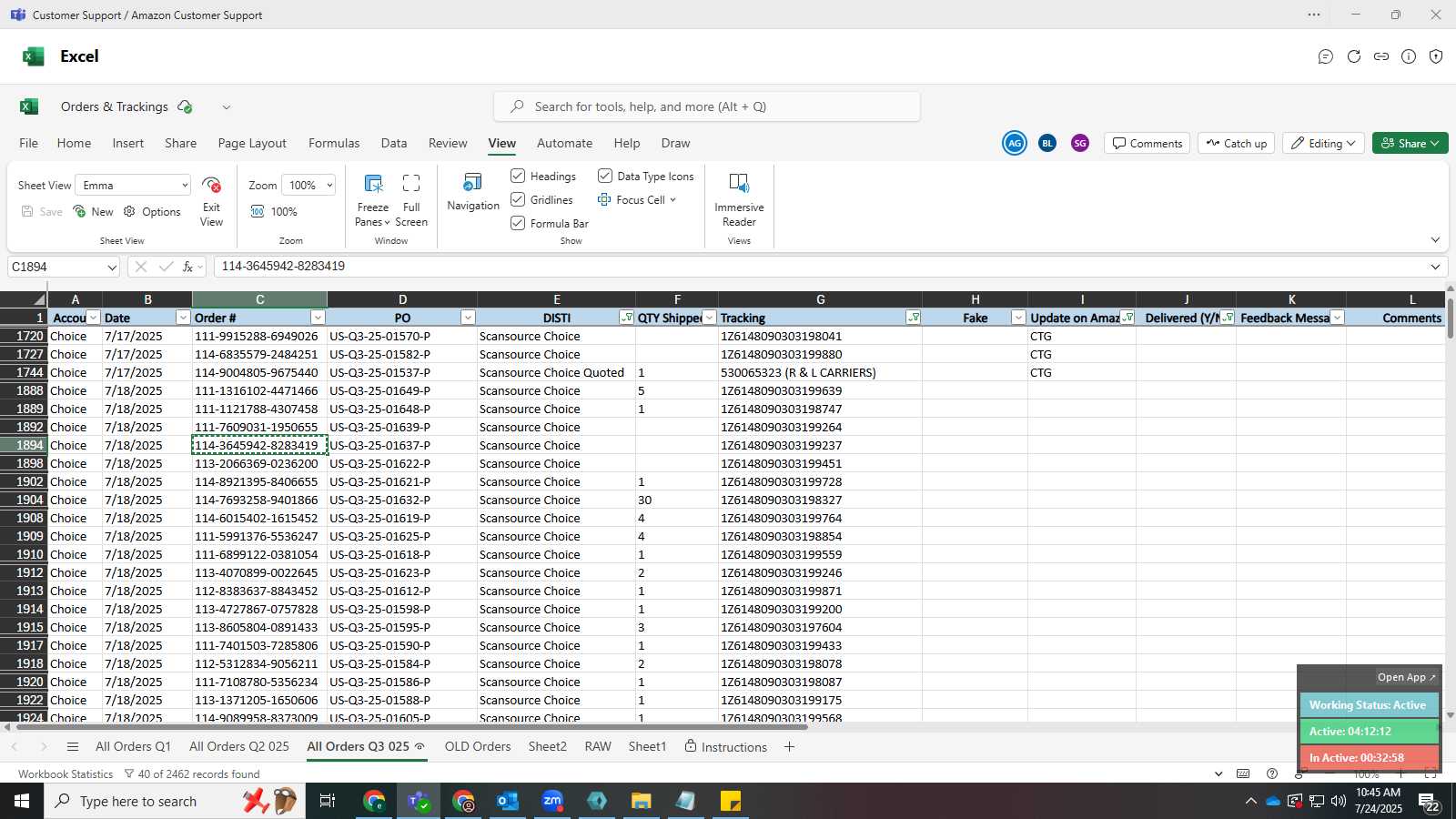Open filter dropdown for Order # column
This screenshot has height=819, width=1456.
click(x=318, y=318)
